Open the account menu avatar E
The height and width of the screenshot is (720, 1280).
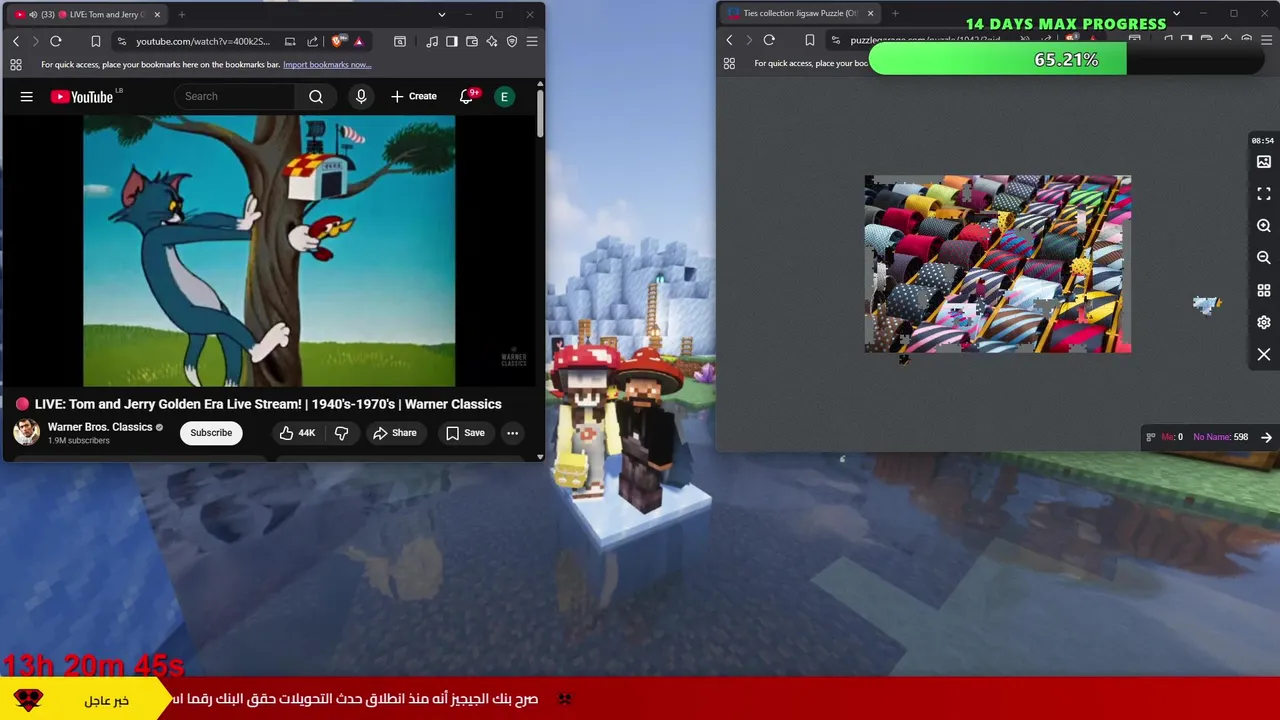pos(504,96)
